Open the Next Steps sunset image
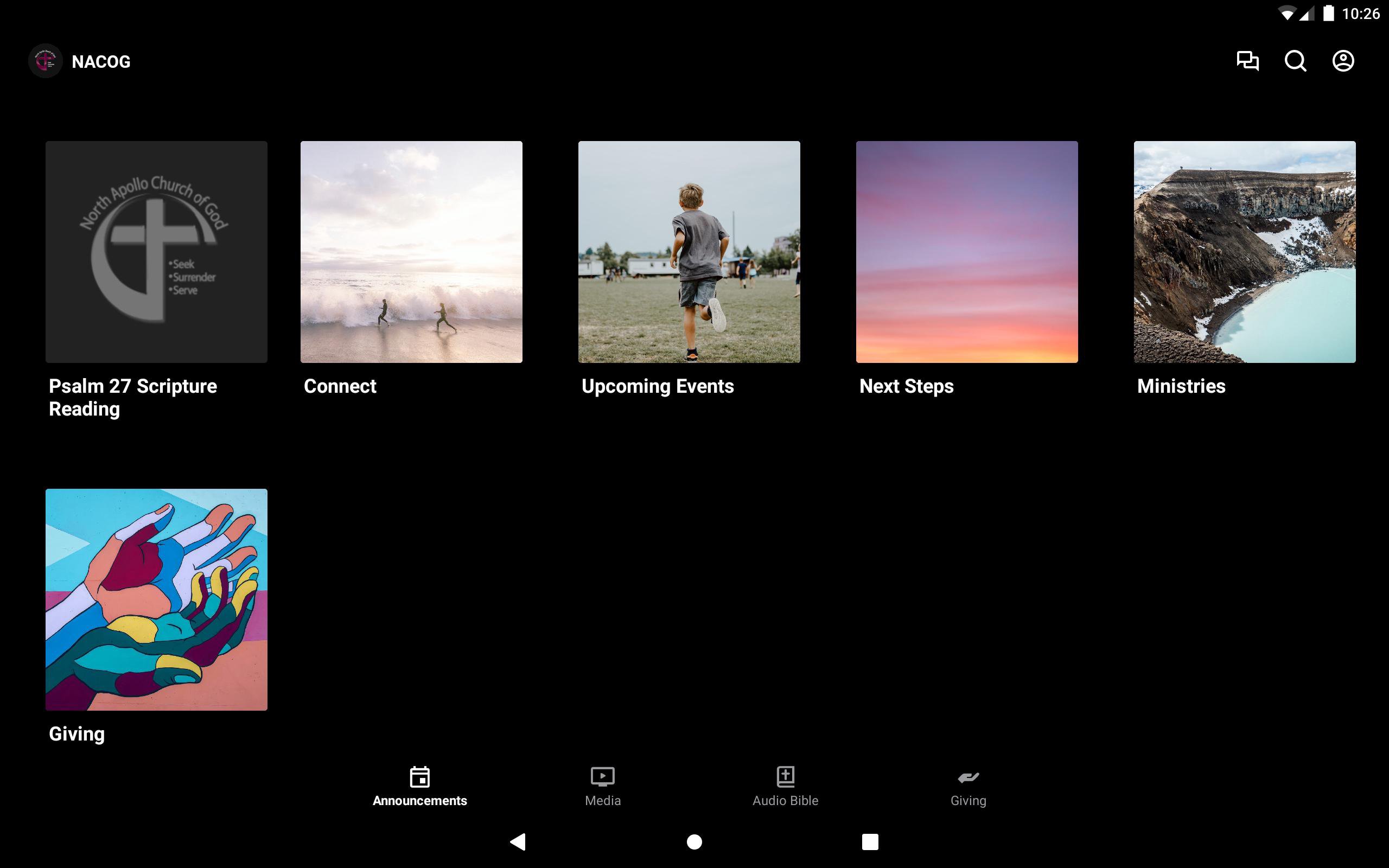 point(966,252)
